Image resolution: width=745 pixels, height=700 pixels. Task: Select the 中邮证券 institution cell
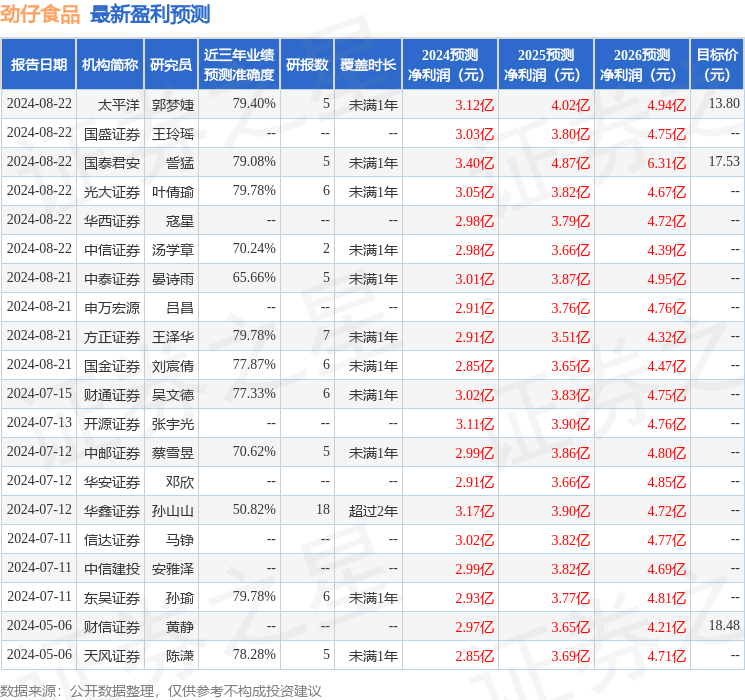pyautogui.click(x=112, y=452)
